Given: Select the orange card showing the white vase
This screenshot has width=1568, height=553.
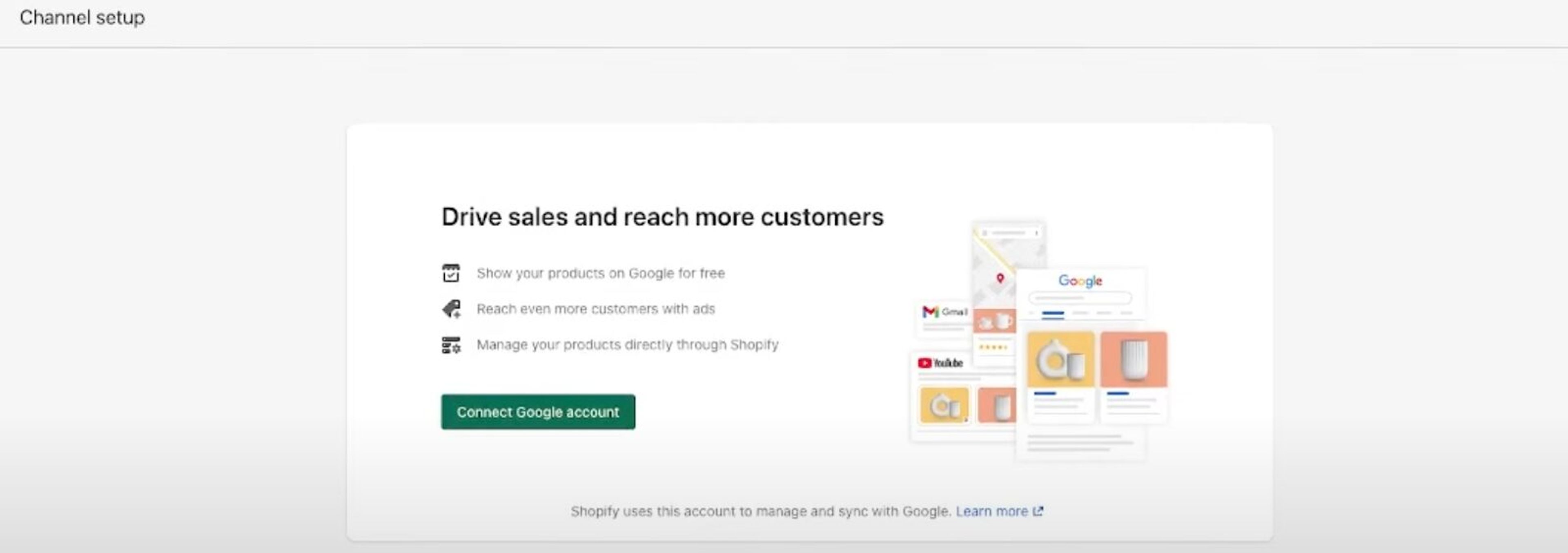Looking at the screenshot, I should click(x=1134, y=357).
